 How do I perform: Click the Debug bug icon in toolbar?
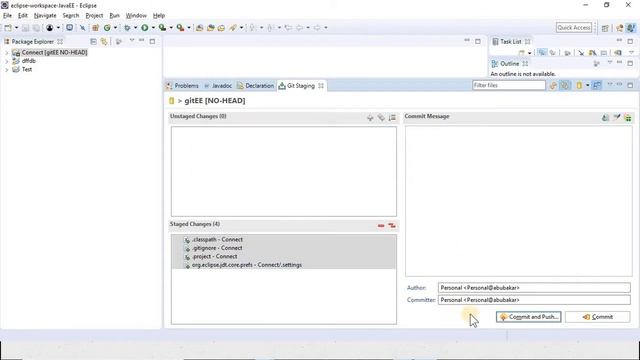pos(127,28)
